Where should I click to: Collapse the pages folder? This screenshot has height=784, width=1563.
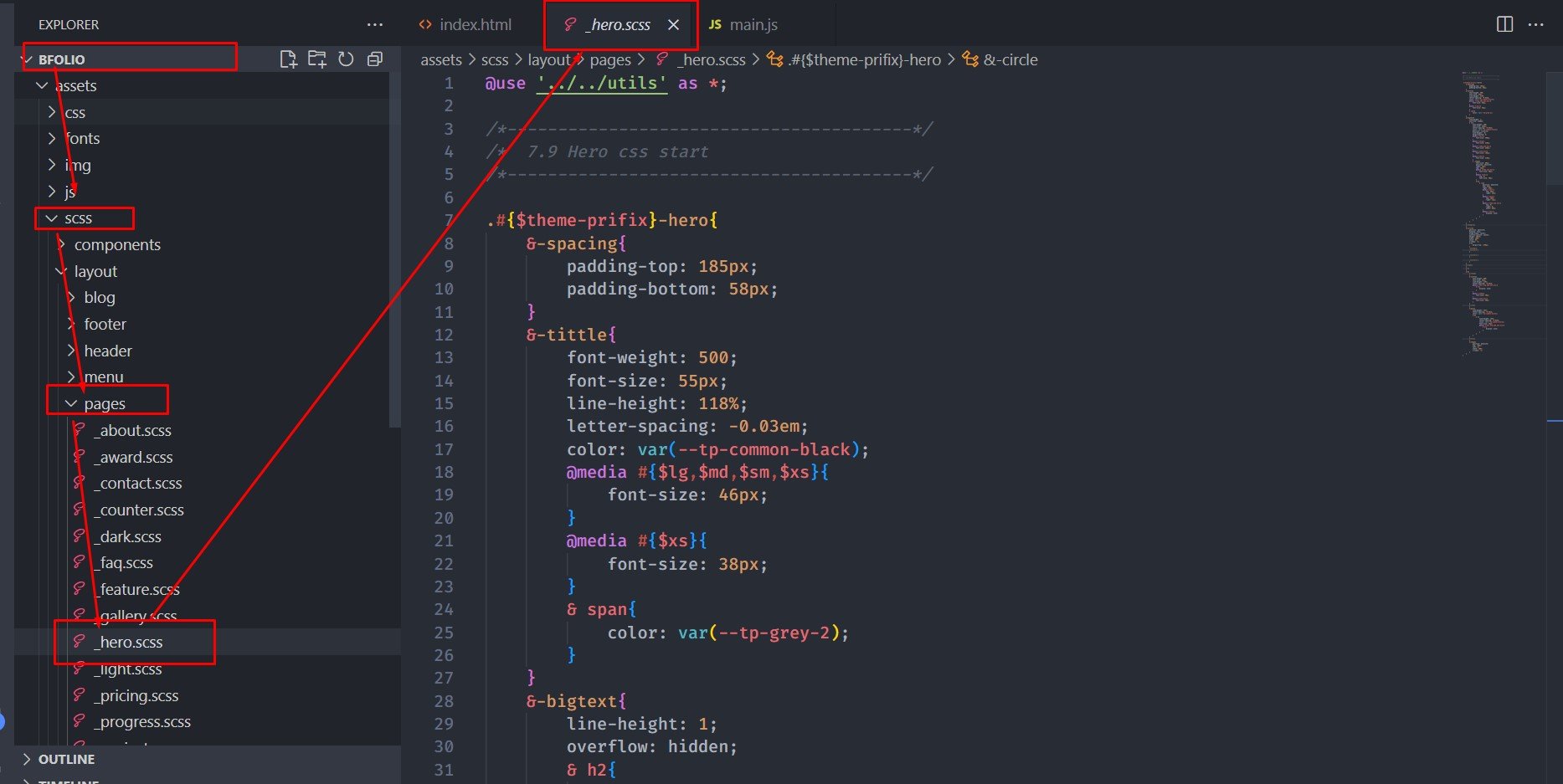coord(104,404)
